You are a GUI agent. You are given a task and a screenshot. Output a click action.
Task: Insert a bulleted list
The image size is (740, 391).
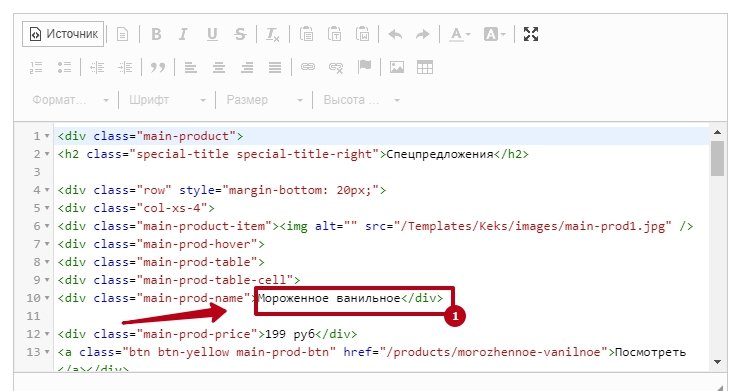coord(64,68)
